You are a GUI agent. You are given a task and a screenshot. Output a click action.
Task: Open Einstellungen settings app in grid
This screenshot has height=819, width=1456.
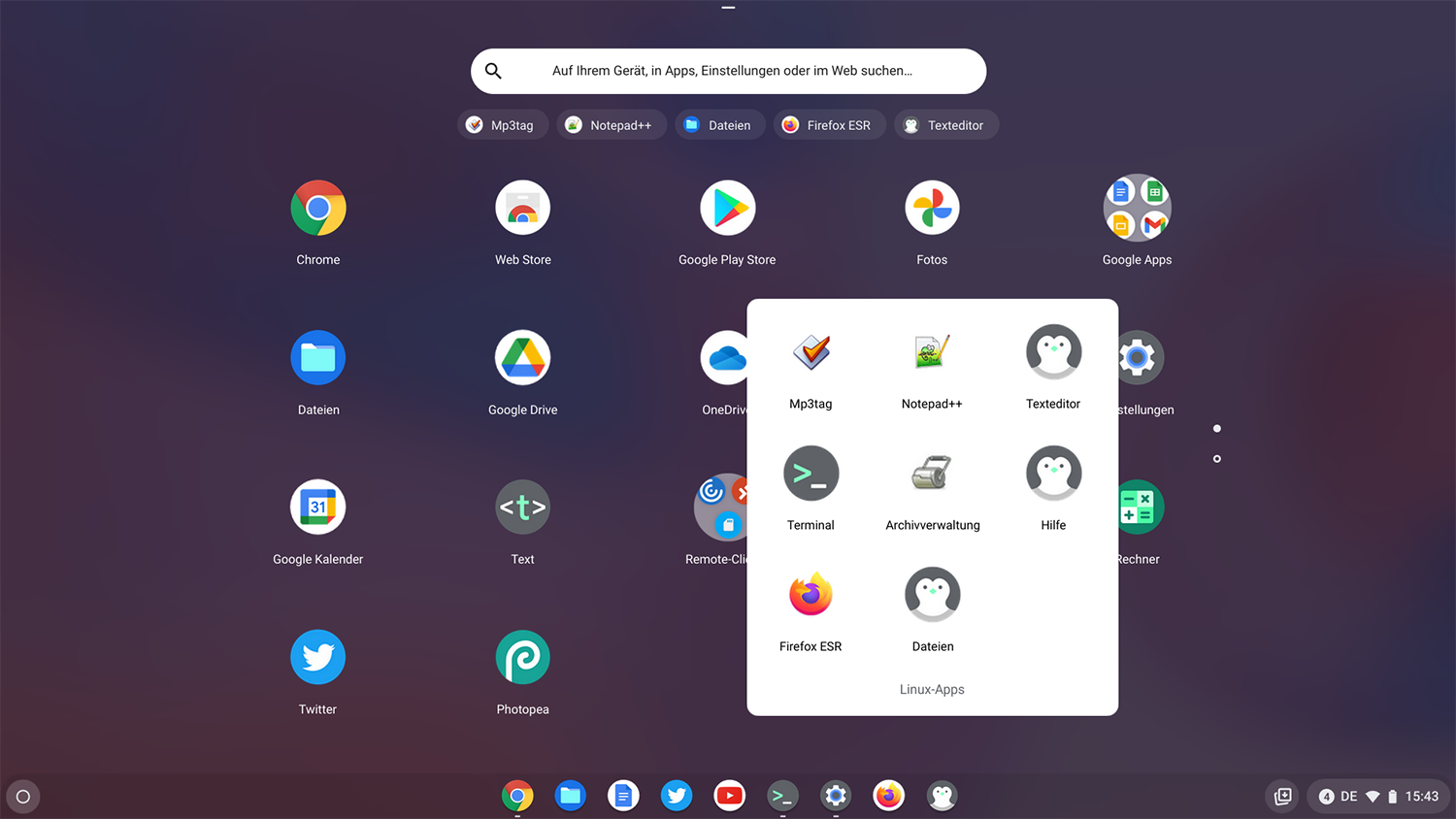(x=1141, y=358)
